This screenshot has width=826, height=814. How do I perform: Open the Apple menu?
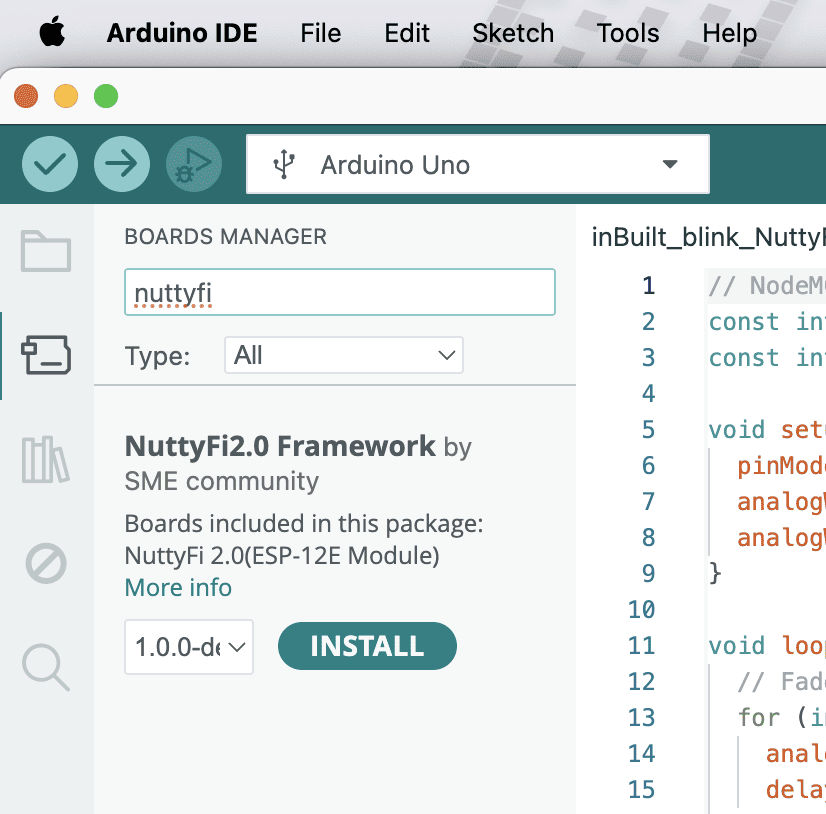(x=52, y=33)
